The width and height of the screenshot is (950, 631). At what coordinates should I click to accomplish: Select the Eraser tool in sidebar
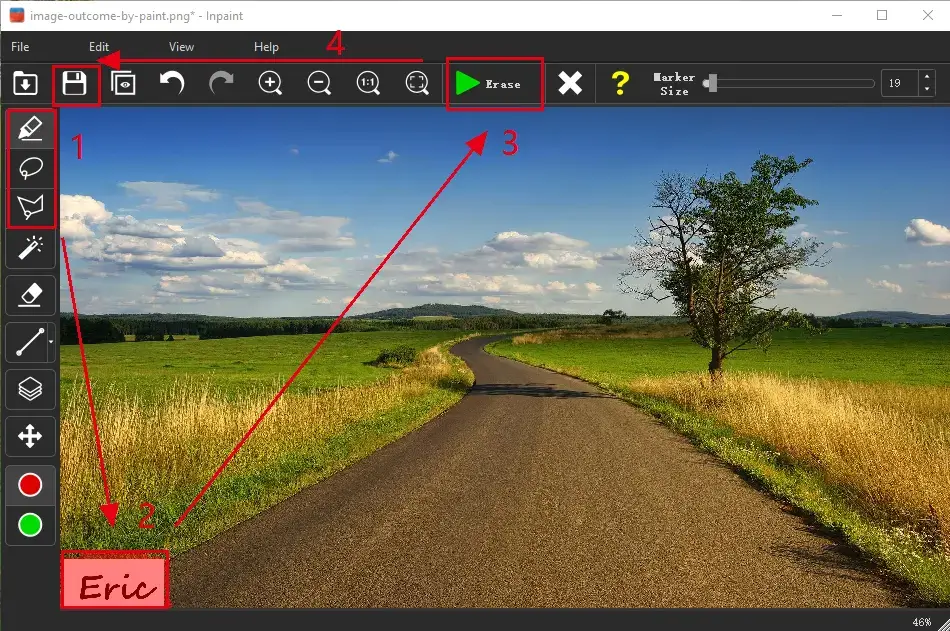[x=30, y=295]
